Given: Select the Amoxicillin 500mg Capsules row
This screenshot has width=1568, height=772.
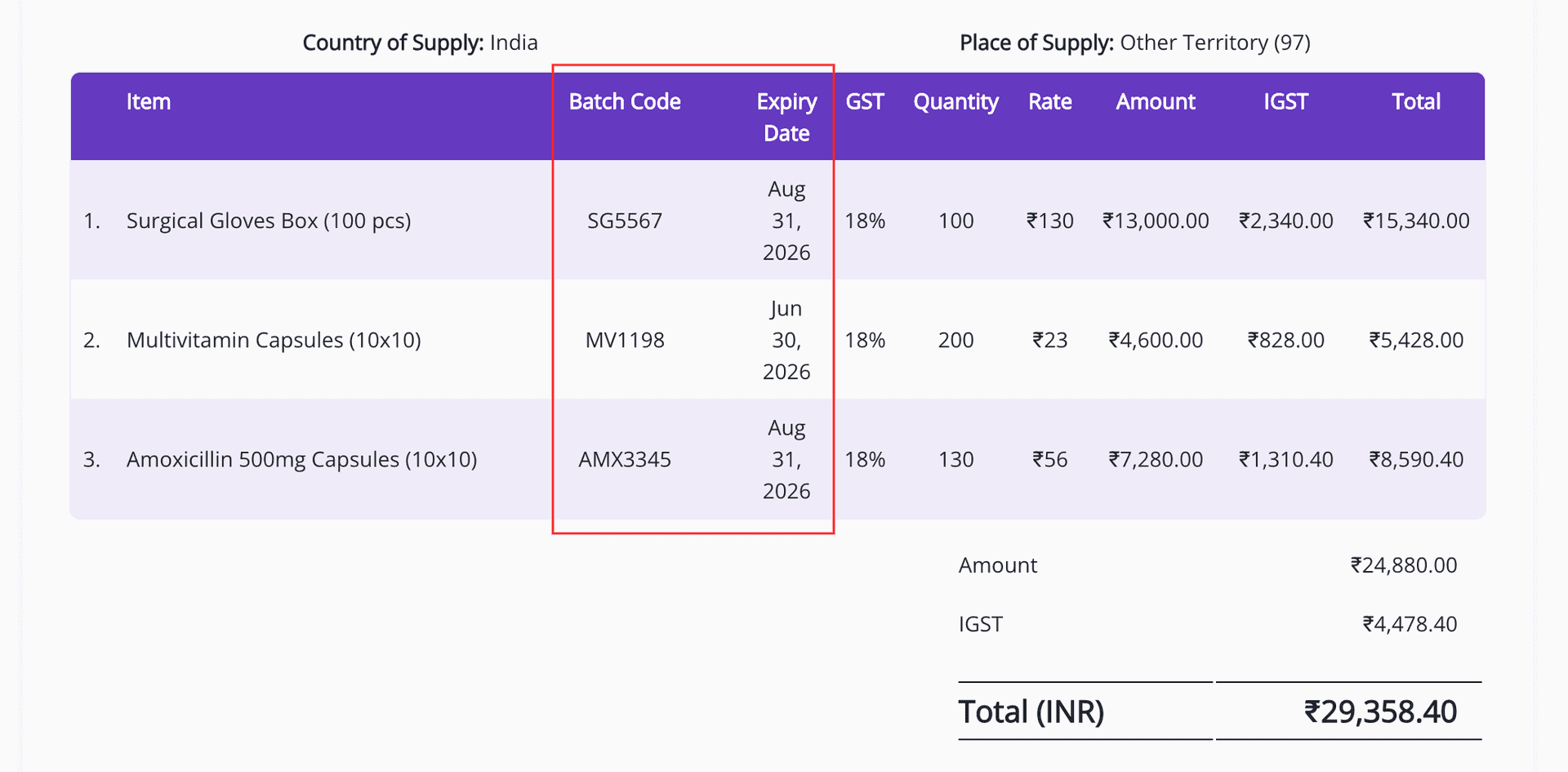Looking at the screenshot, I should (x=301, y=459).
